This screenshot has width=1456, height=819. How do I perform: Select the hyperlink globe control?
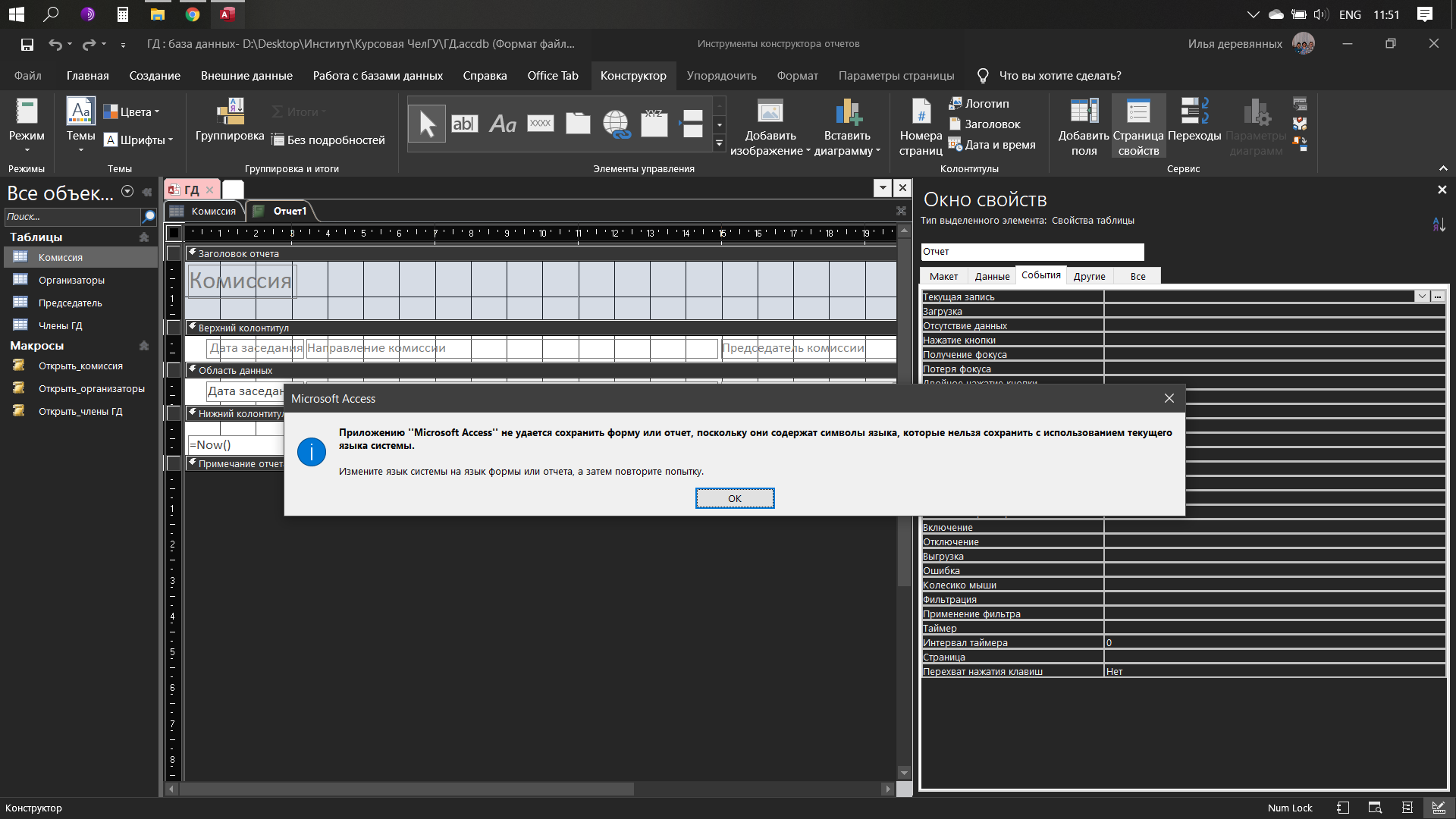click(617, 124)
